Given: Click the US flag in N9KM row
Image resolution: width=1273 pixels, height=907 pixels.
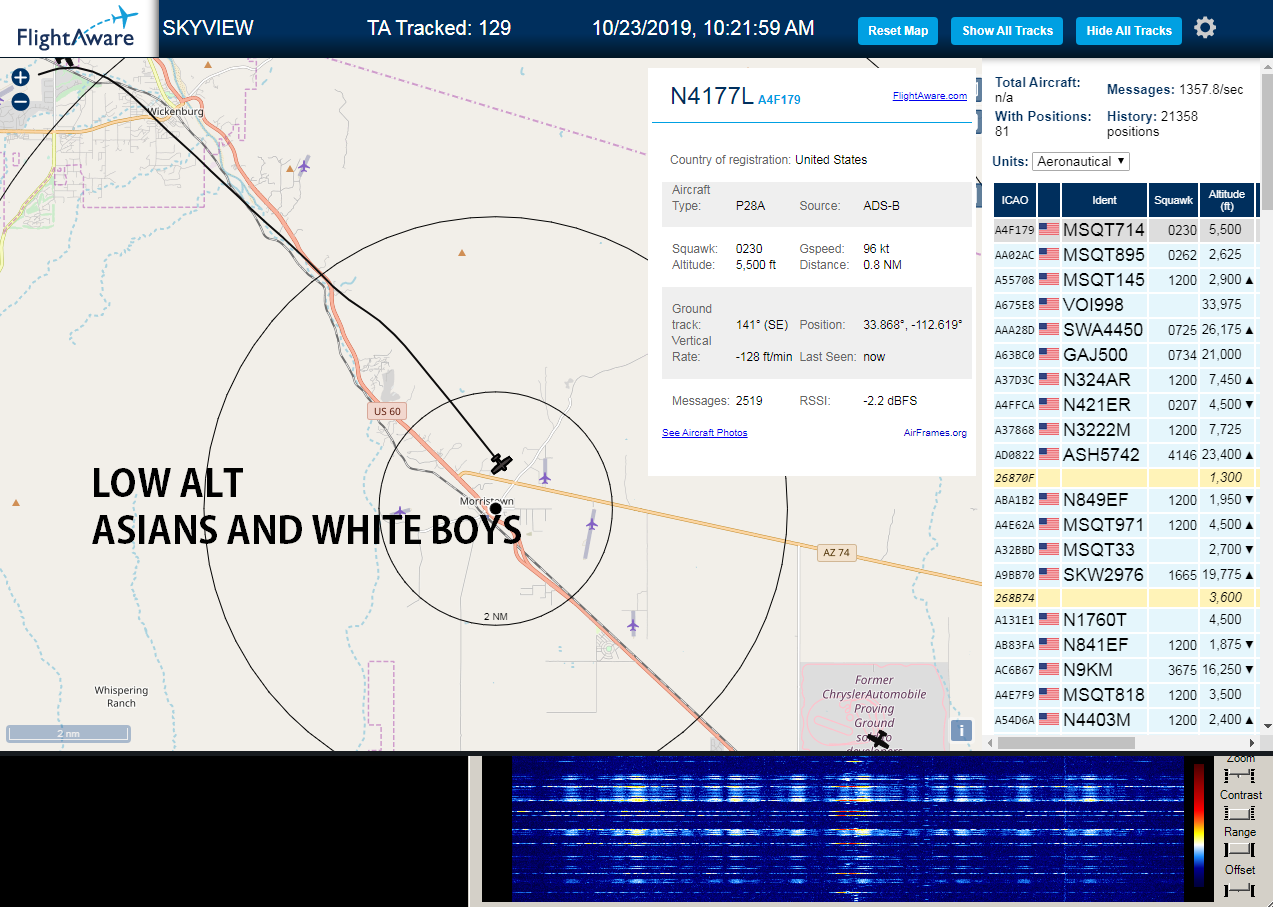Looking at the screenshot, I should 1049,670.
